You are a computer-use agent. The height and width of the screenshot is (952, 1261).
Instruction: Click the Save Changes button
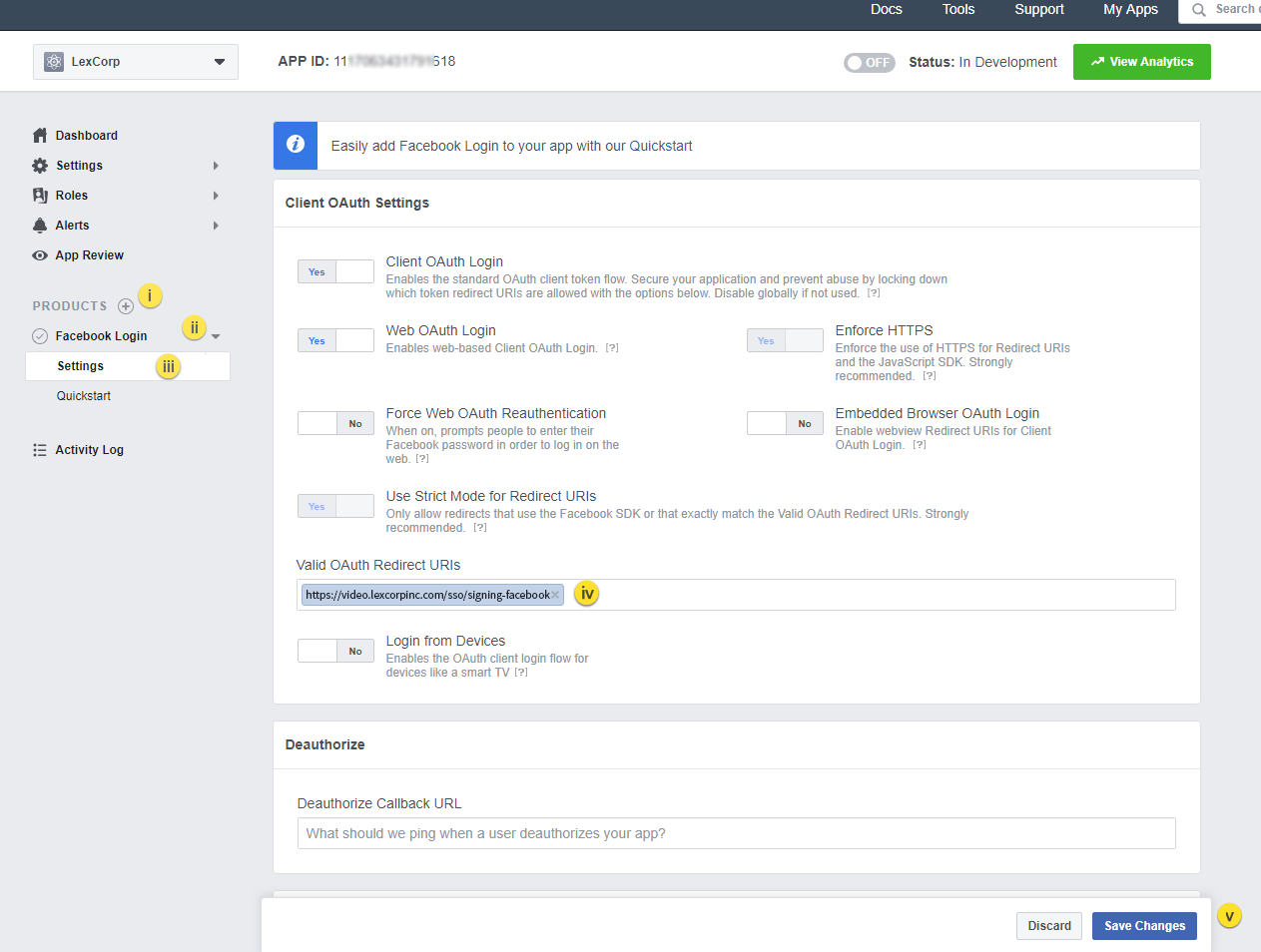coord(1144,926)
